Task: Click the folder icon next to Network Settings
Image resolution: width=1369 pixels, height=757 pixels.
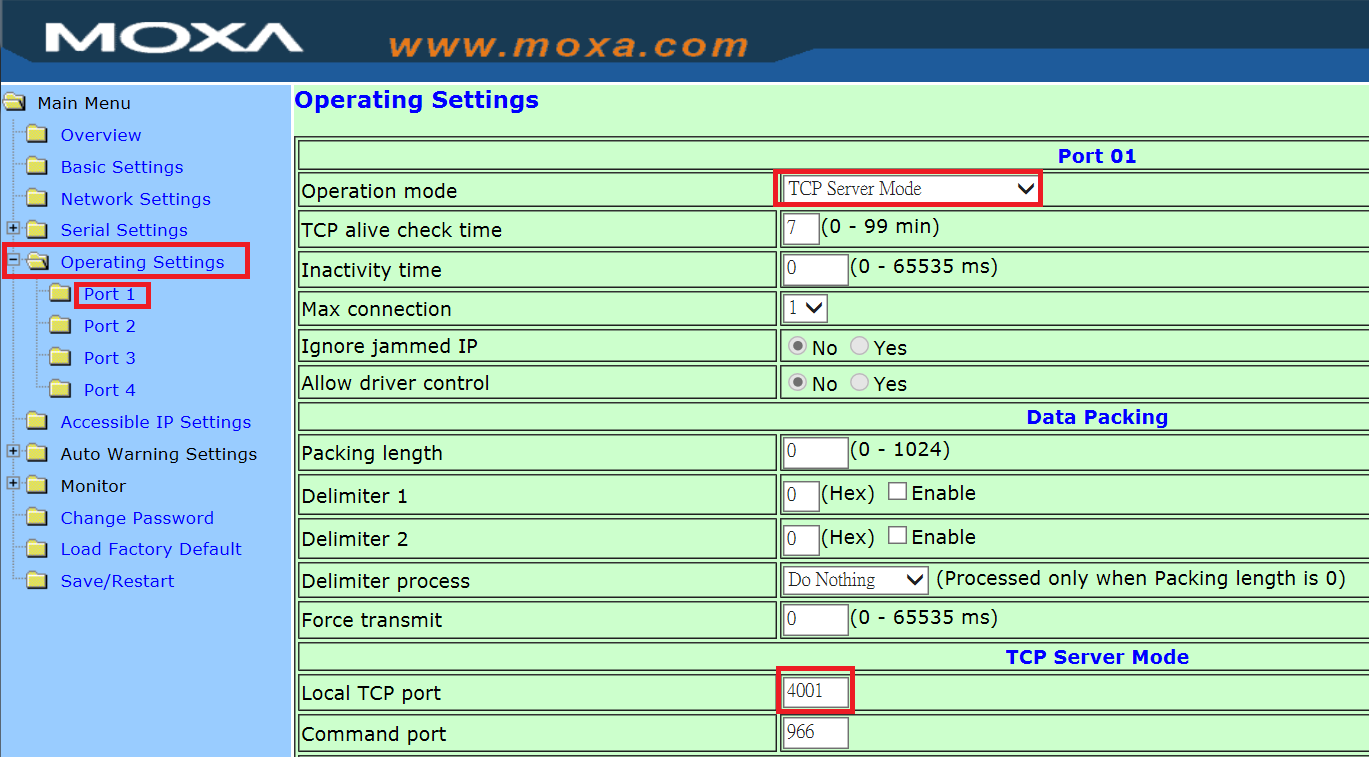Action: click(36, 198)
